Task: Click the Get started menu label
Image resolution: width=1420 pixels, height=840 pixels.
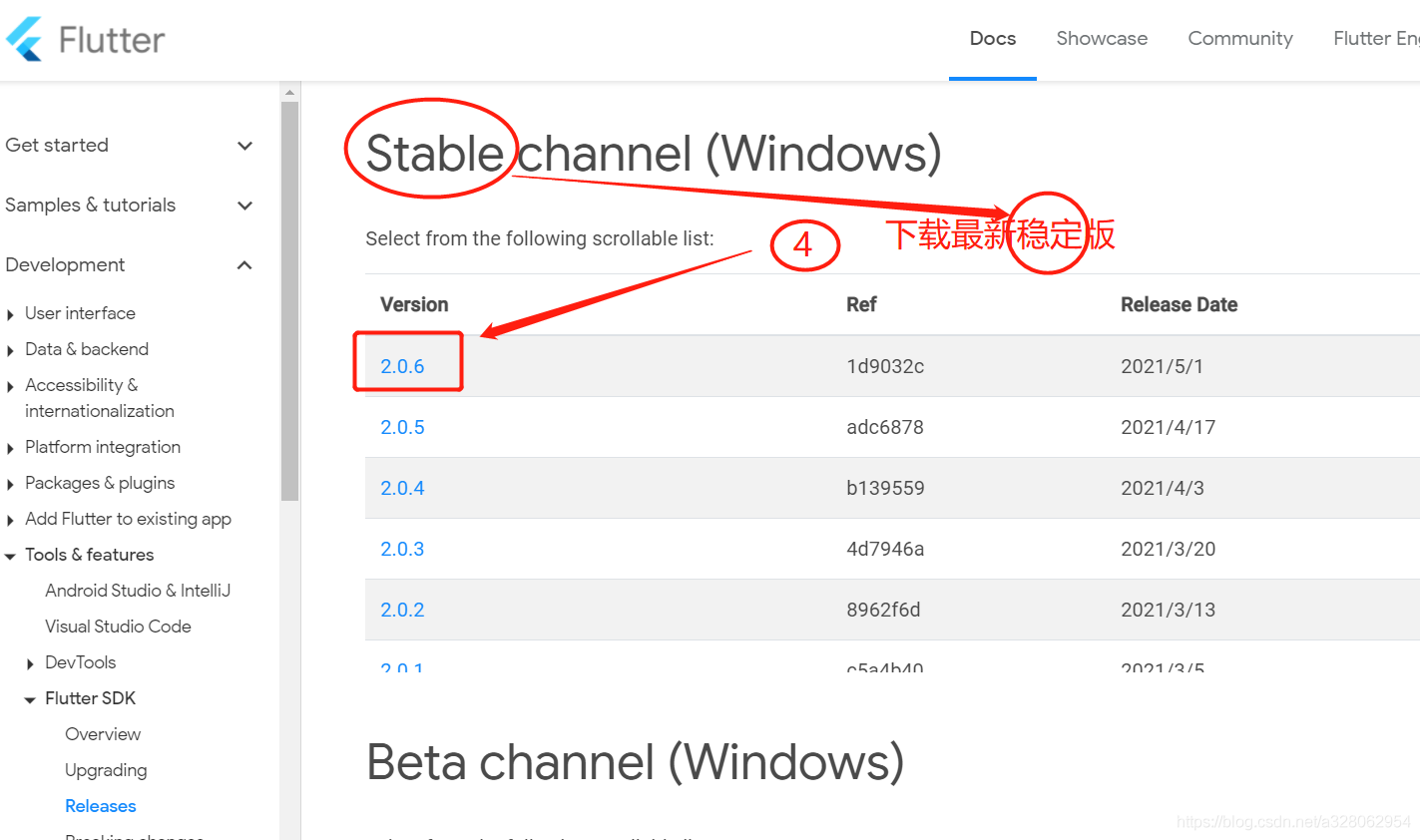Action: 57,146
